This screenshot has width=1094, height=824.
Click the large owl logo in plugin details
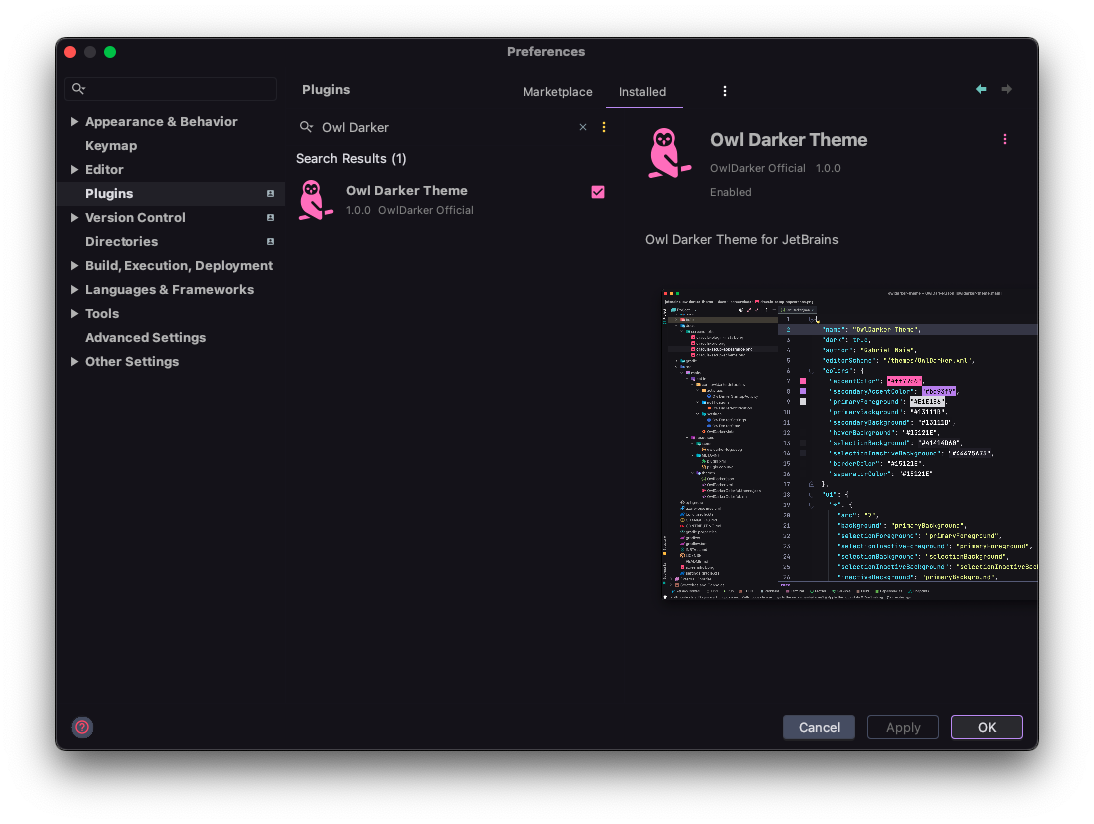tap(668, 153)
